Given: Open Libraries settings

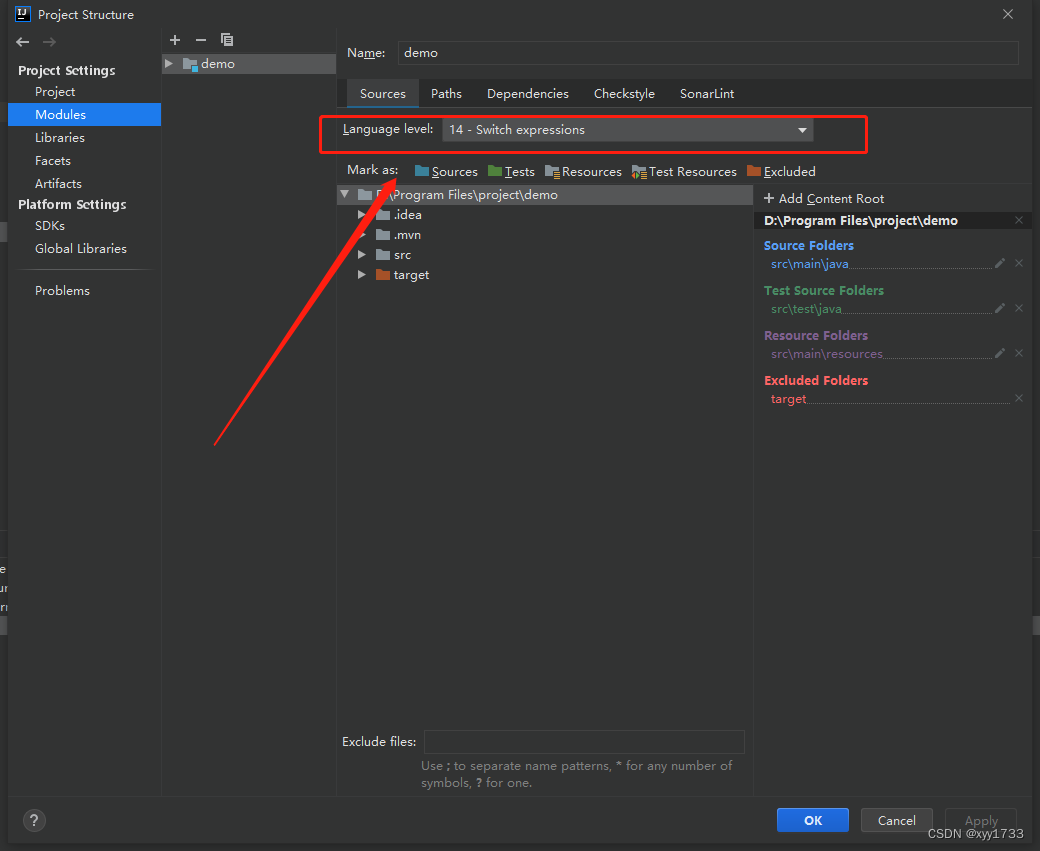Looking at the screenshot, I should coord(60,137).
